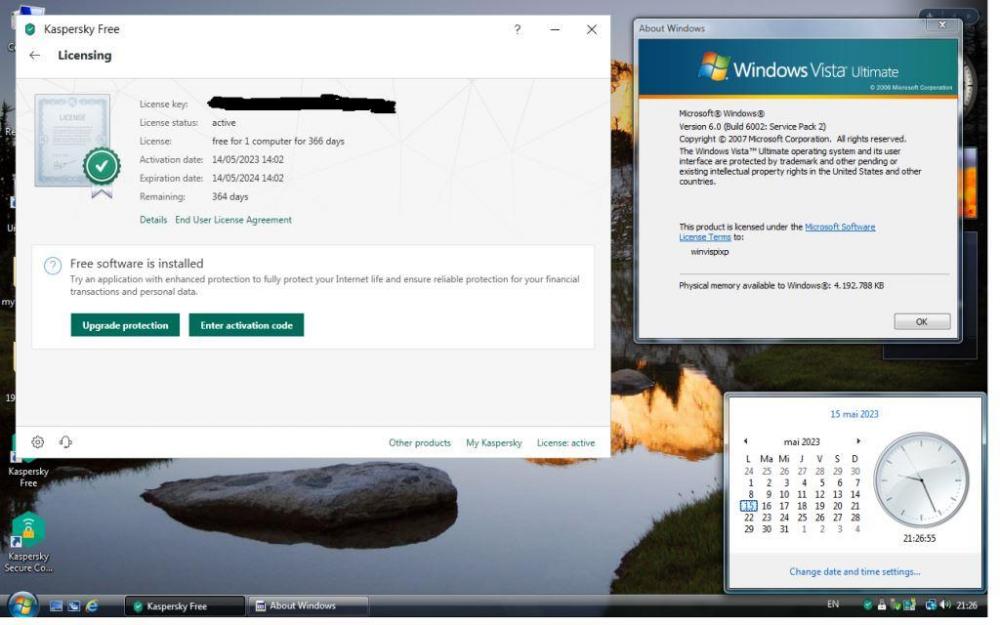Click the Kaspersky help question mark
Viewport: 1000px width, 625px height.
pyautogui.click(x=517, y=29)
